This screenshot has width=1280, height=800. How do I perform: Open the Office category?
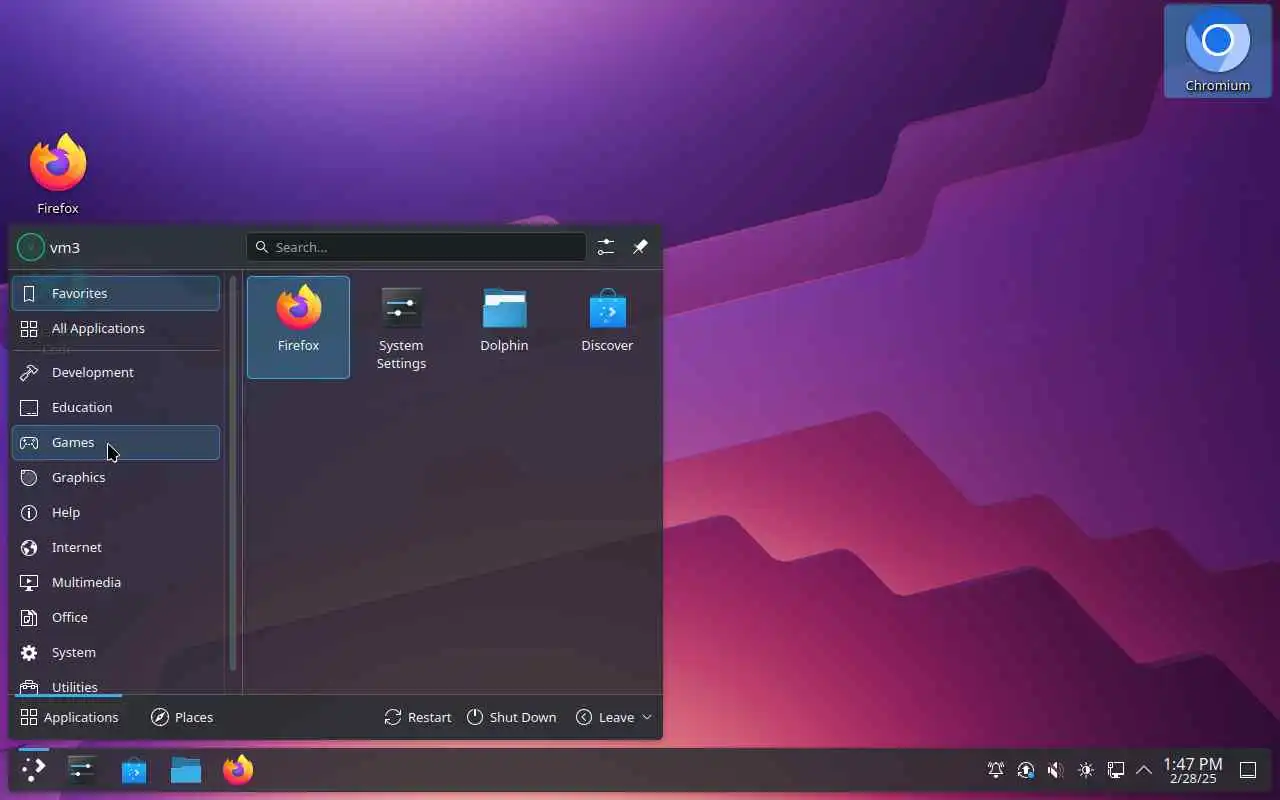coord(116,617)
